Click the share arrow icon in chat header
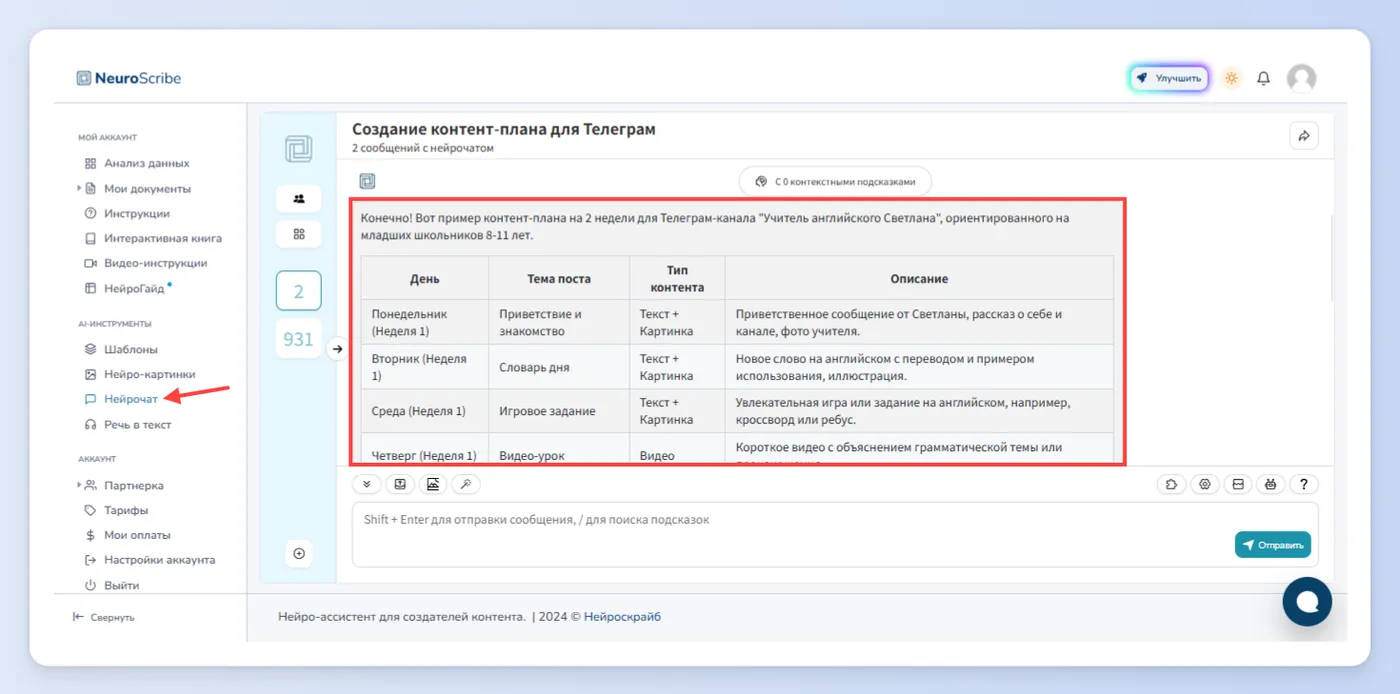The image size is (1400, 694). coord(1304,136)
